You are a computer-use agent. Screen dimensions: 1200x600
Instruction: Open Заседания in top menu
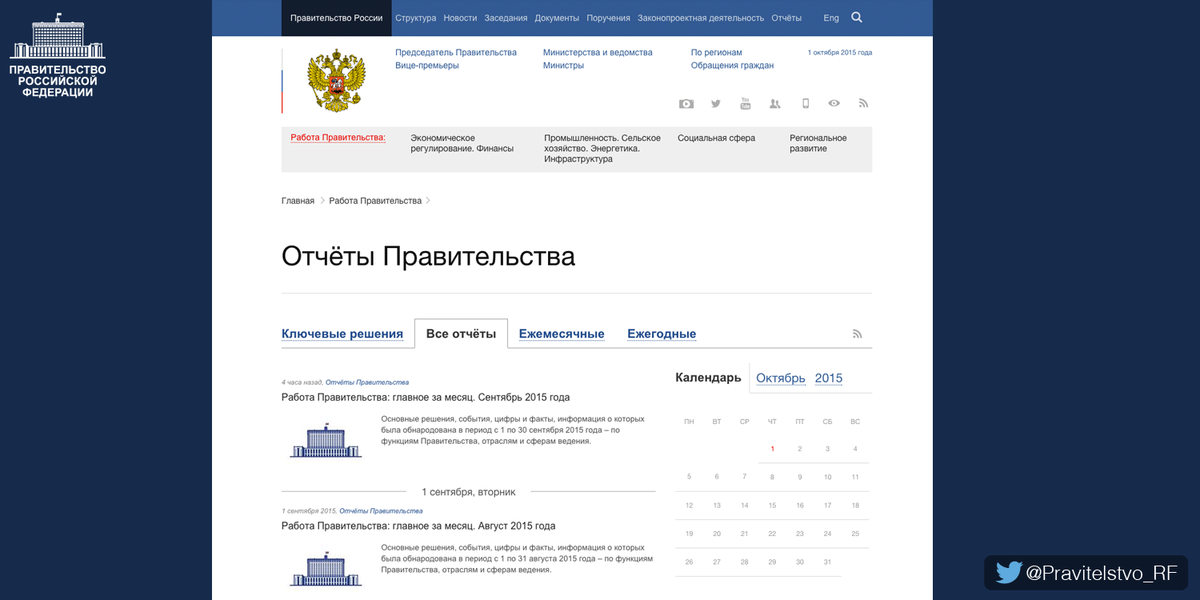pos(506,18)
